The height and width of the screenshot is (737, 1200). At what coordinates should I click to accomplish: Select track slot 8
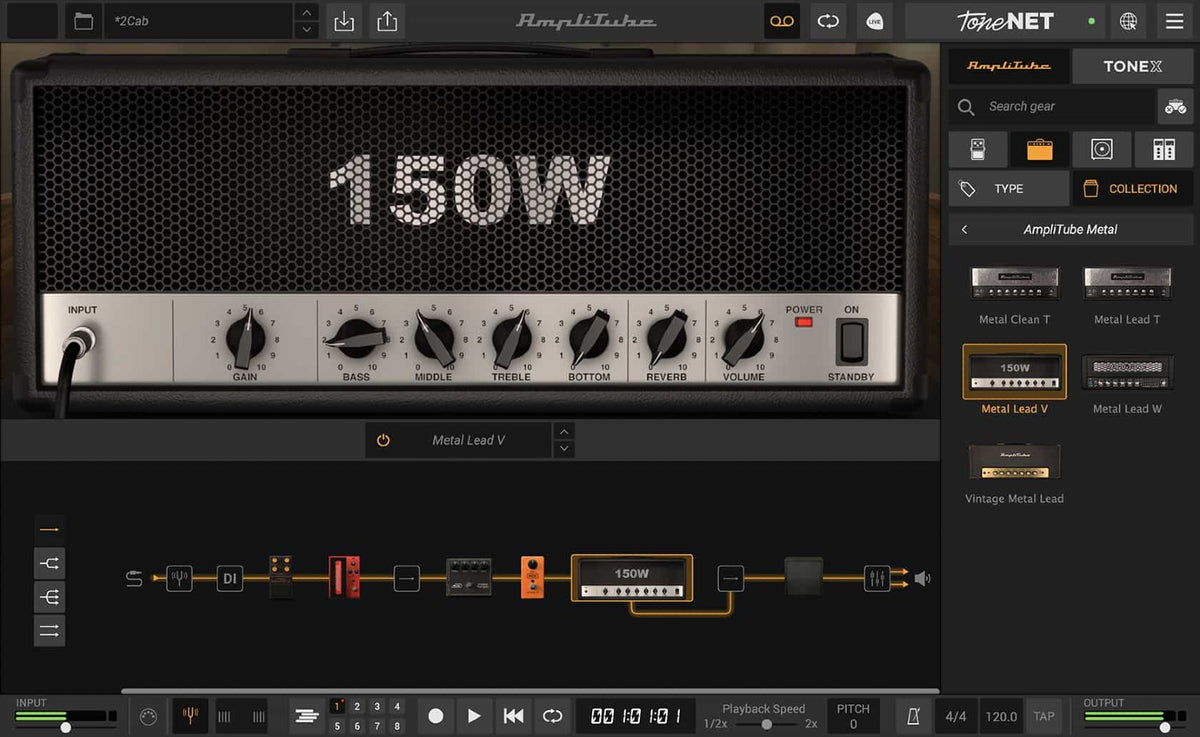click(x=397, y=726)
